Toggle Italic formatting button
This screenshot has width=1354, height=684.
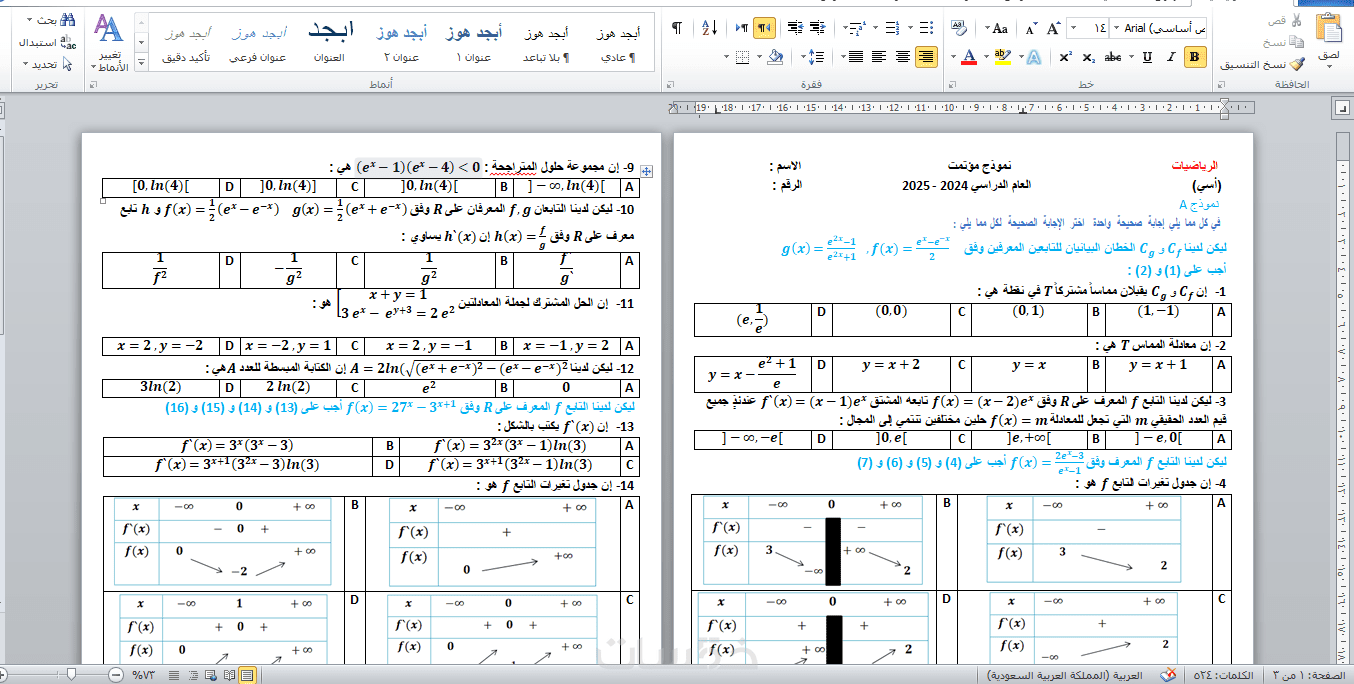(x=1170, y=57)
